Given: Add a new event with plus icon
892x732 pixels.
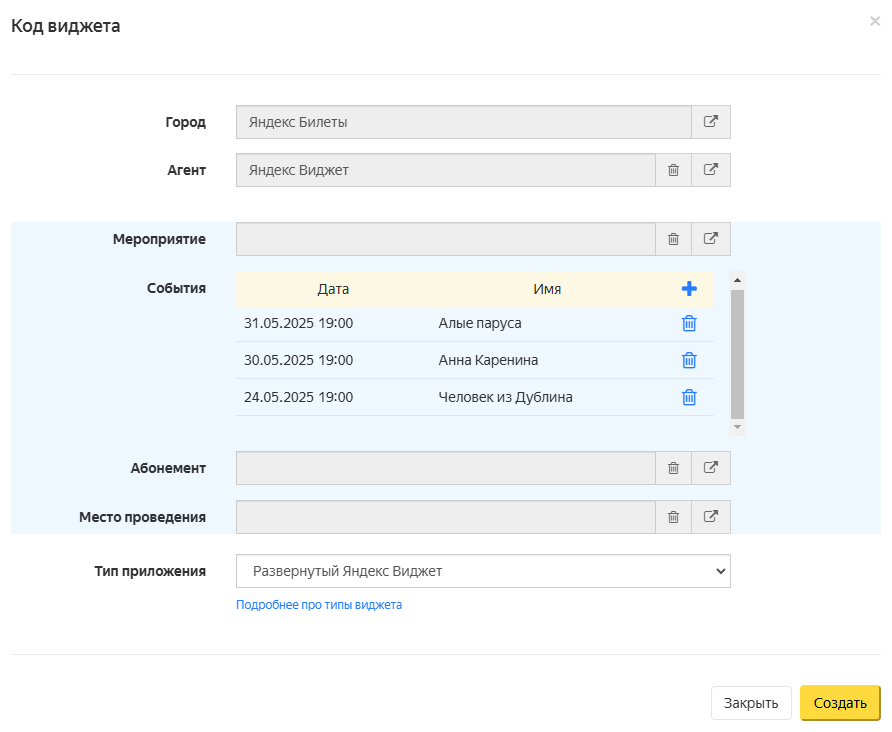Looking at the screenshot, I should 689,289.
